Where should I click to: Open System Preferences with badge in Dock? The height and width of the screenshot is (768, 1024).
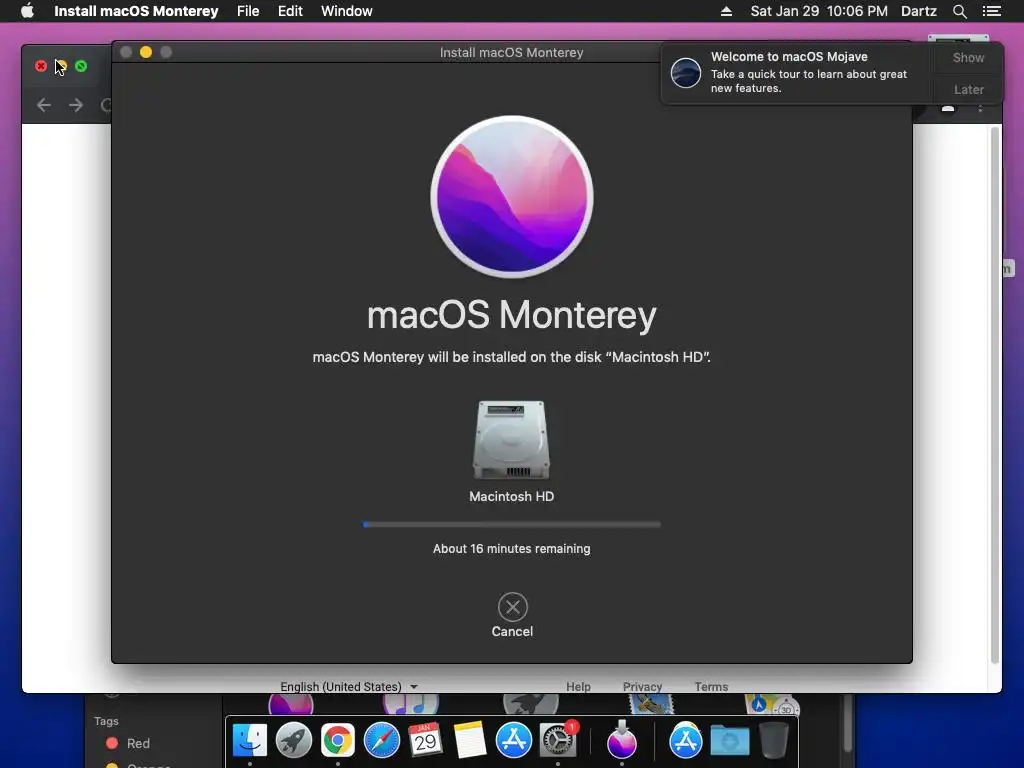558,741
